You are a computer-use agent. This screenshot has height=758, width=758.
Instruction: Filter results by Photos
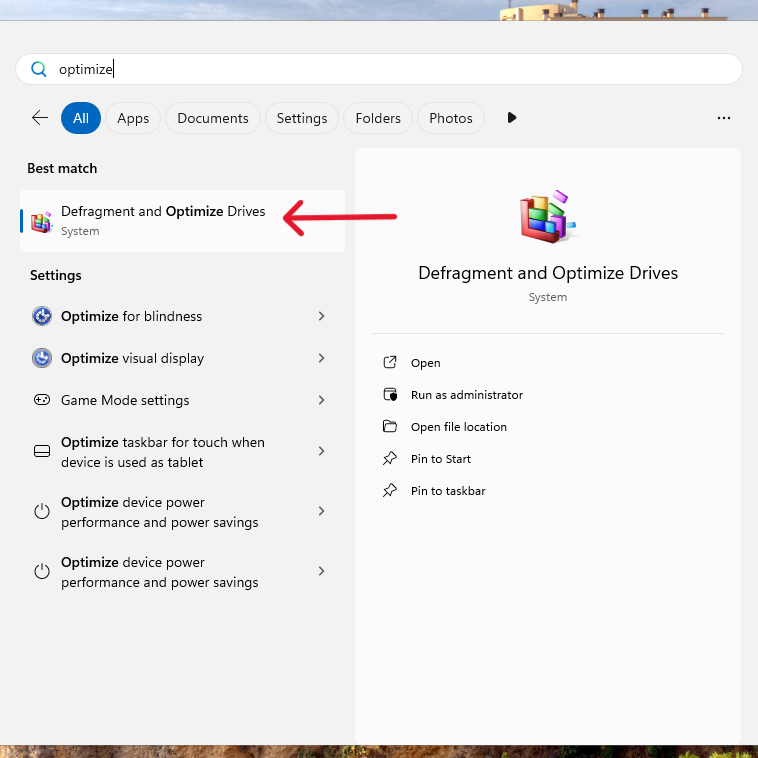pyautogui.click(x=450, y=118)
